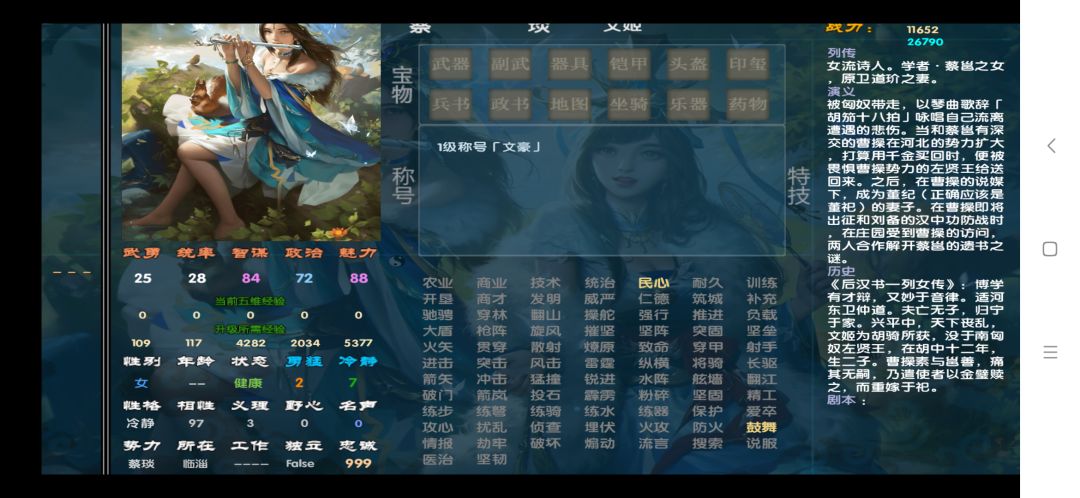Click the 火矢 skill label

pyautogui.click(x=437, y=347)
